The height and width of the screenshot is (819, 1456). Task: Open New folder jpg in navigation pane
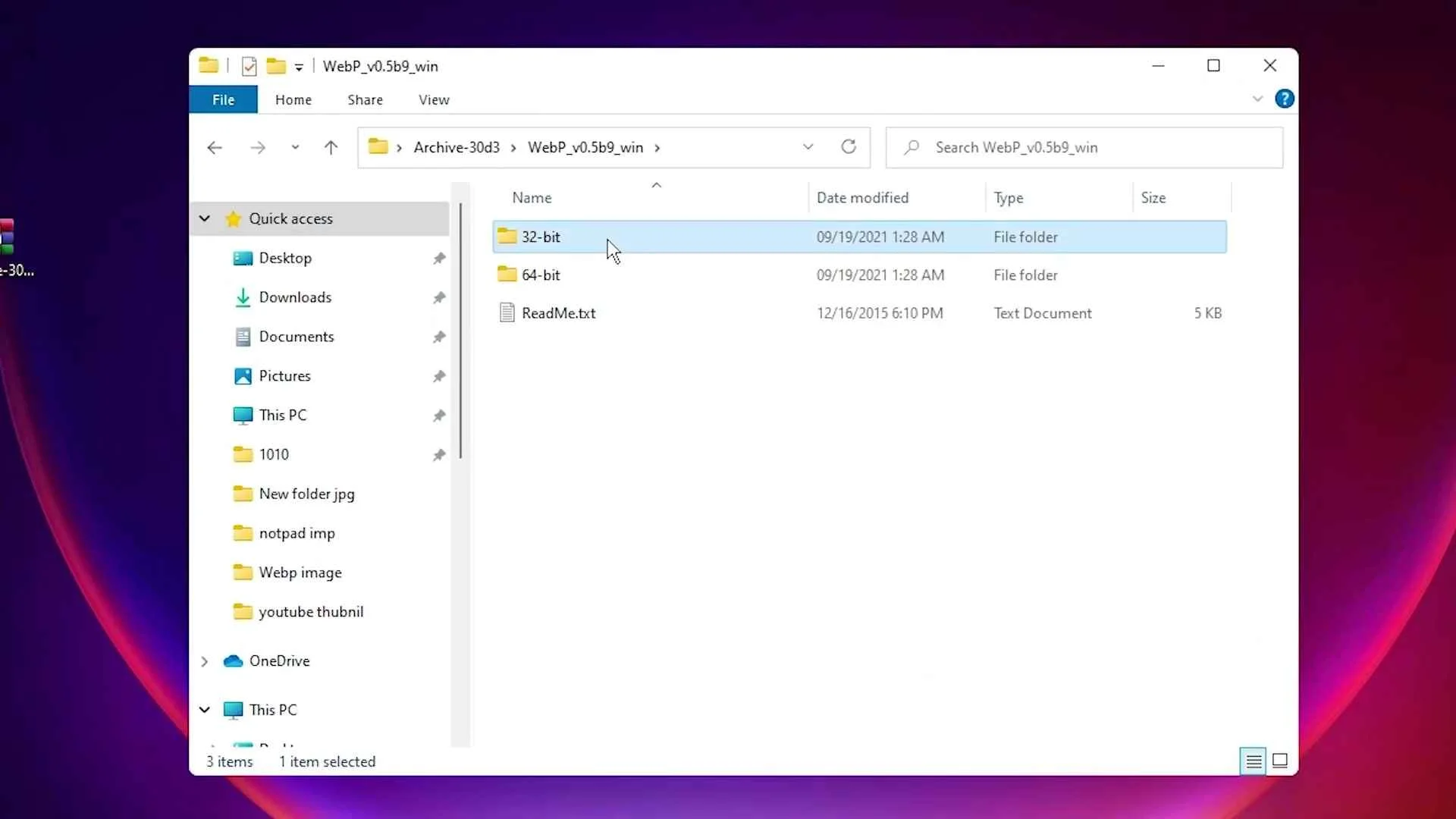pos(306,494)
